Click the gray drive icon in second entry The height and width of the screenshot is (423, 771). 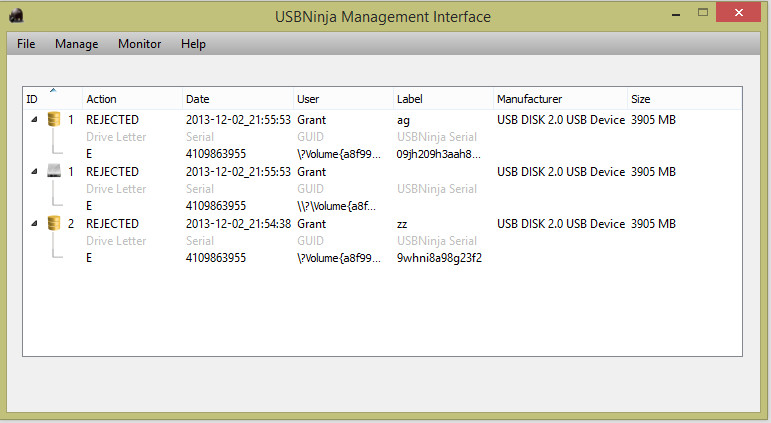coord(54,172)
